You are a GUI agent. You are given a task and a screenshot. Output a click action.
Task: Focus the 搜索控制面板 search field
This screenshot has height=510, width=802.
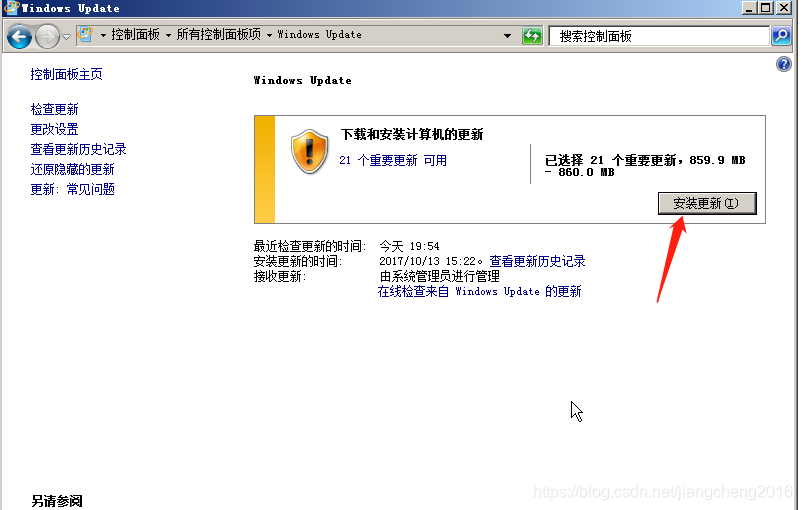pos(659,36)
